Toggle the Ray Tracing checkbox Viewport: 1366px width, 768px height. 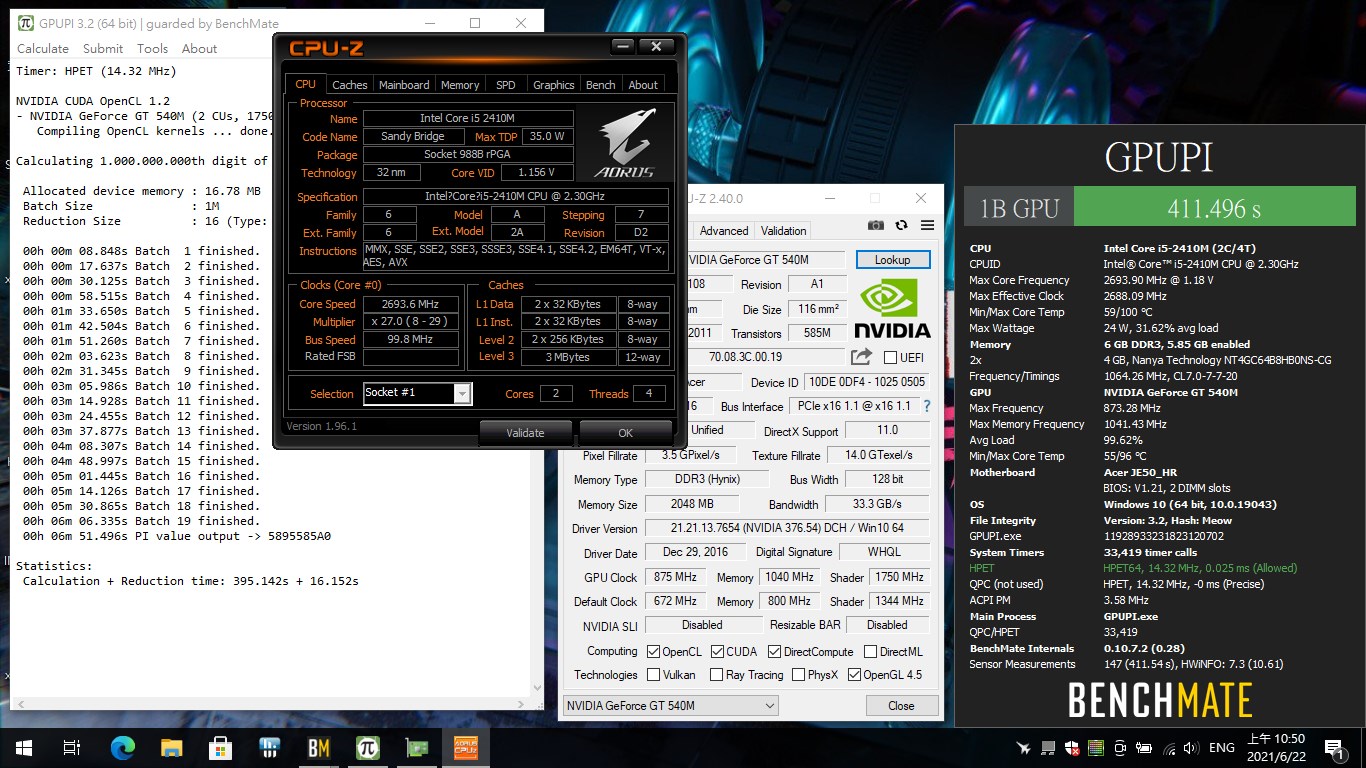pyautogui.click(x=716, y=675)
